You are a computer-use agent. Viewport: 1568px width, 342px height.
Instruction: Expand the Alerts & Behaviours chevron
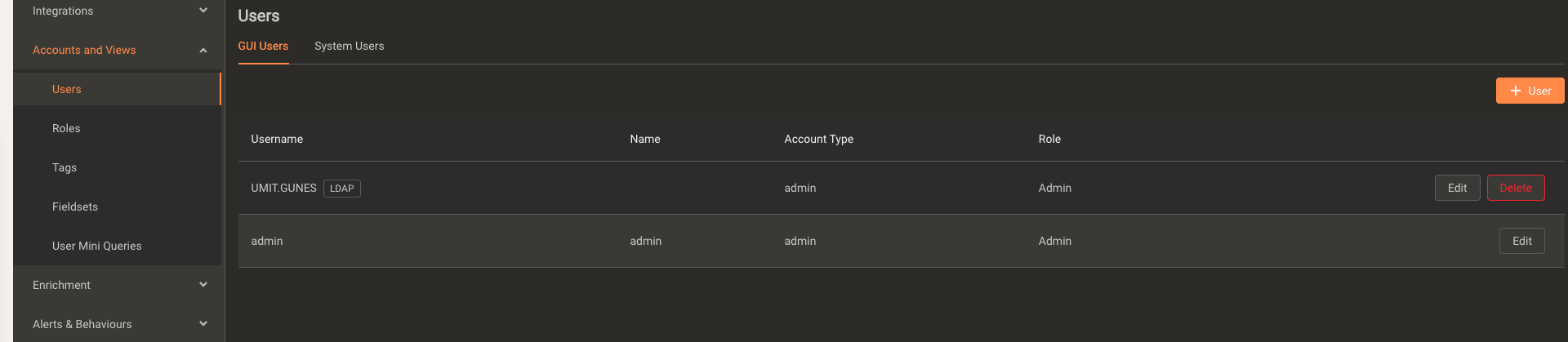[x=203, y=324]
